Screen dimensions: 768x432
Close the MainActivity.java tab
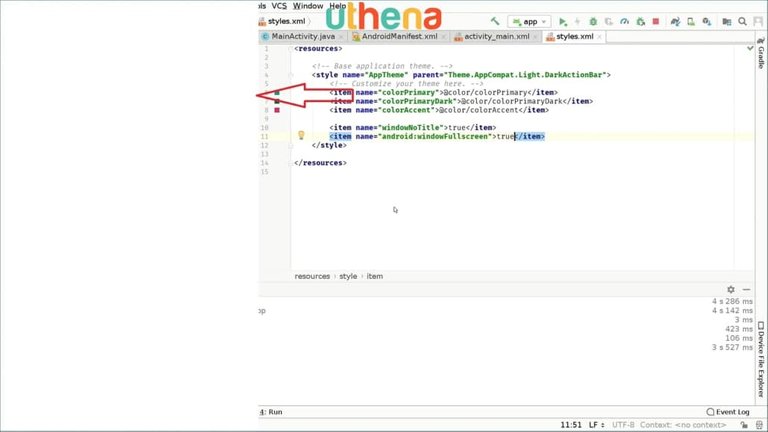tap(341, 37)
